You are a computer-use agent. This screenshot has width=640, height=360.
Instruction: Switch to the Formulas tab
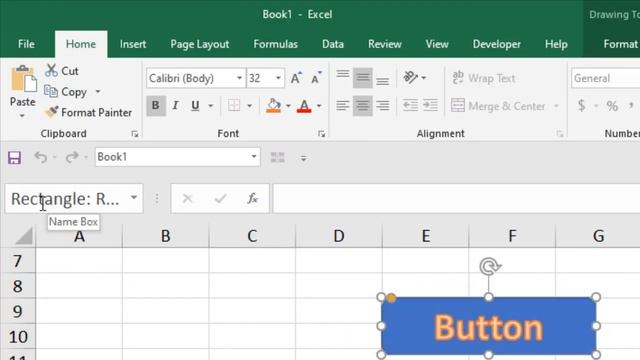(x=276, y=44)
